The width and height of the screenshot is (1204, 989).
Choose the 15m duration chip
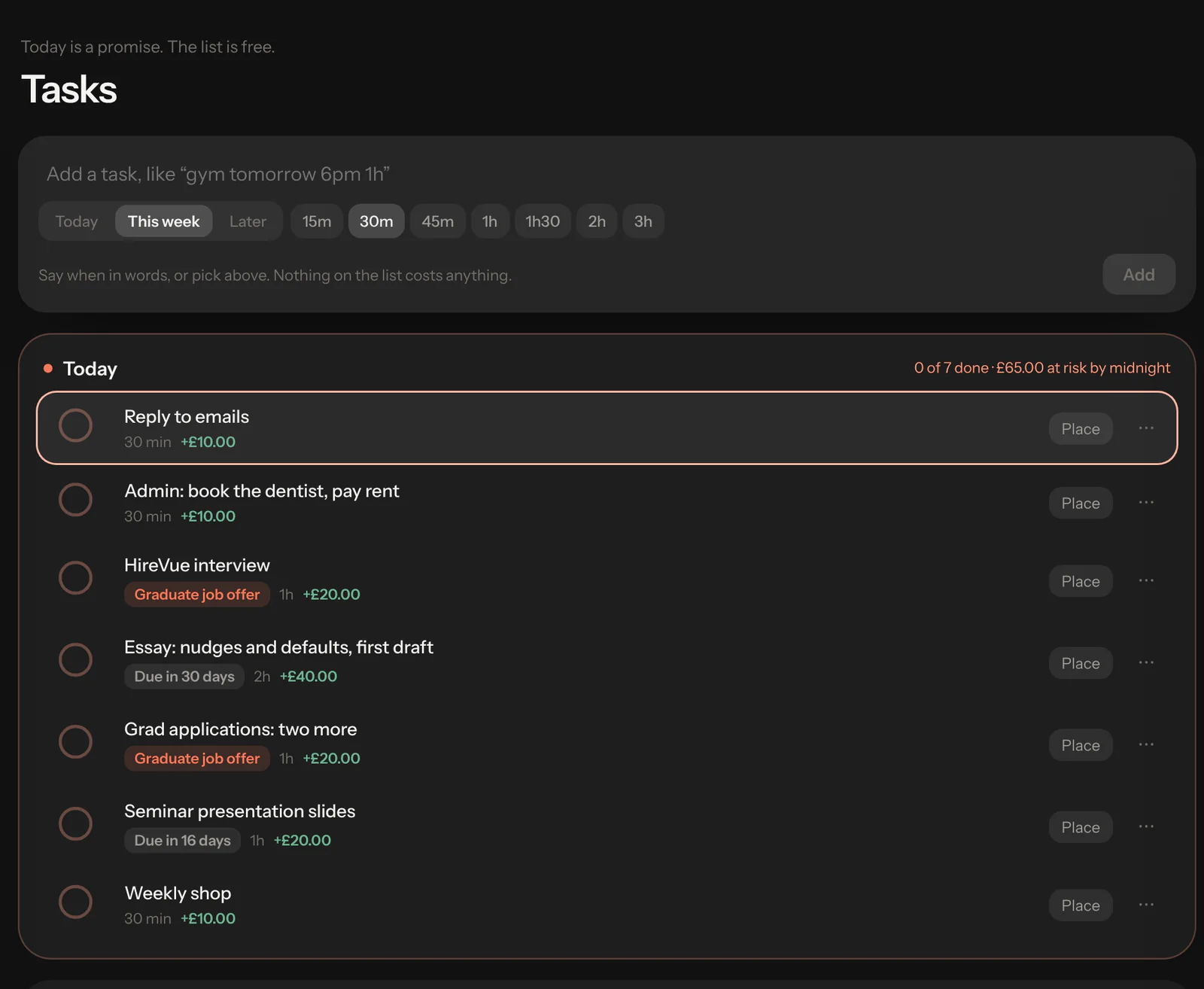317,221
